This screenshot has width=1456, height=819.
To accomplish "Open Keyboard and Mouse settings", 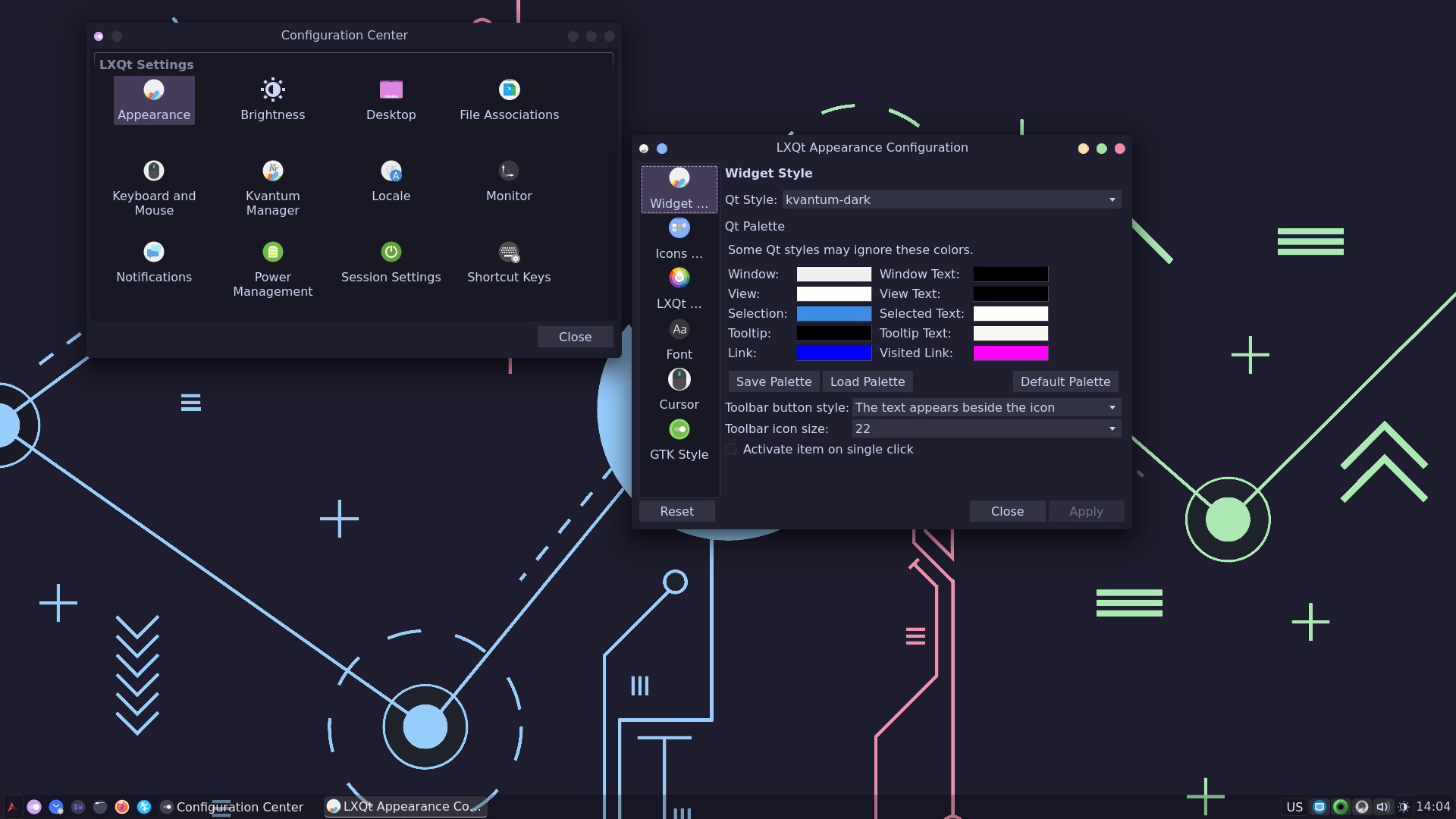I will click(x=154, y=188).
